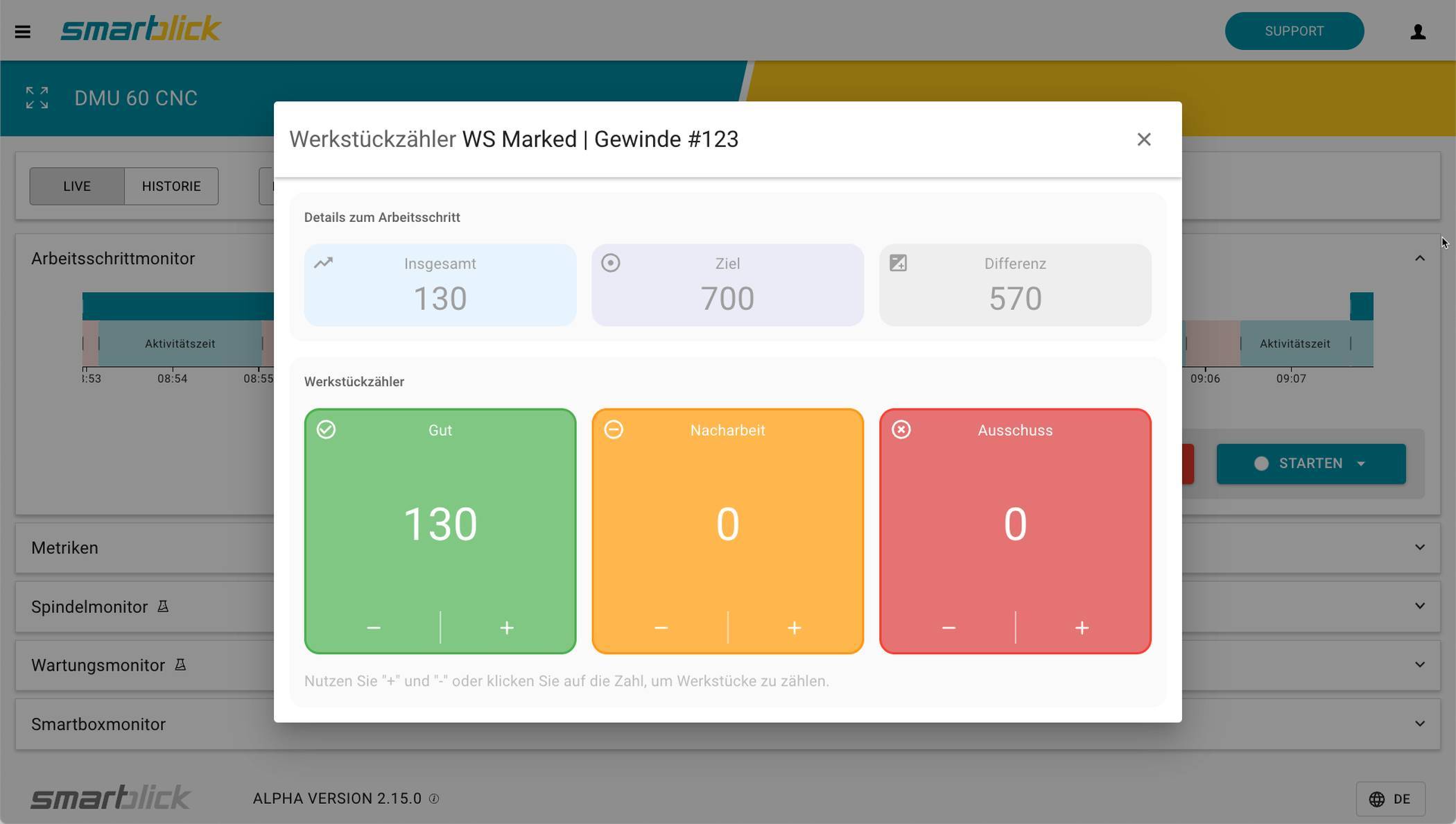Click the globe icon in language button
The height and width of the screenshot is (824, 1456).
(x=1377, y=799)
